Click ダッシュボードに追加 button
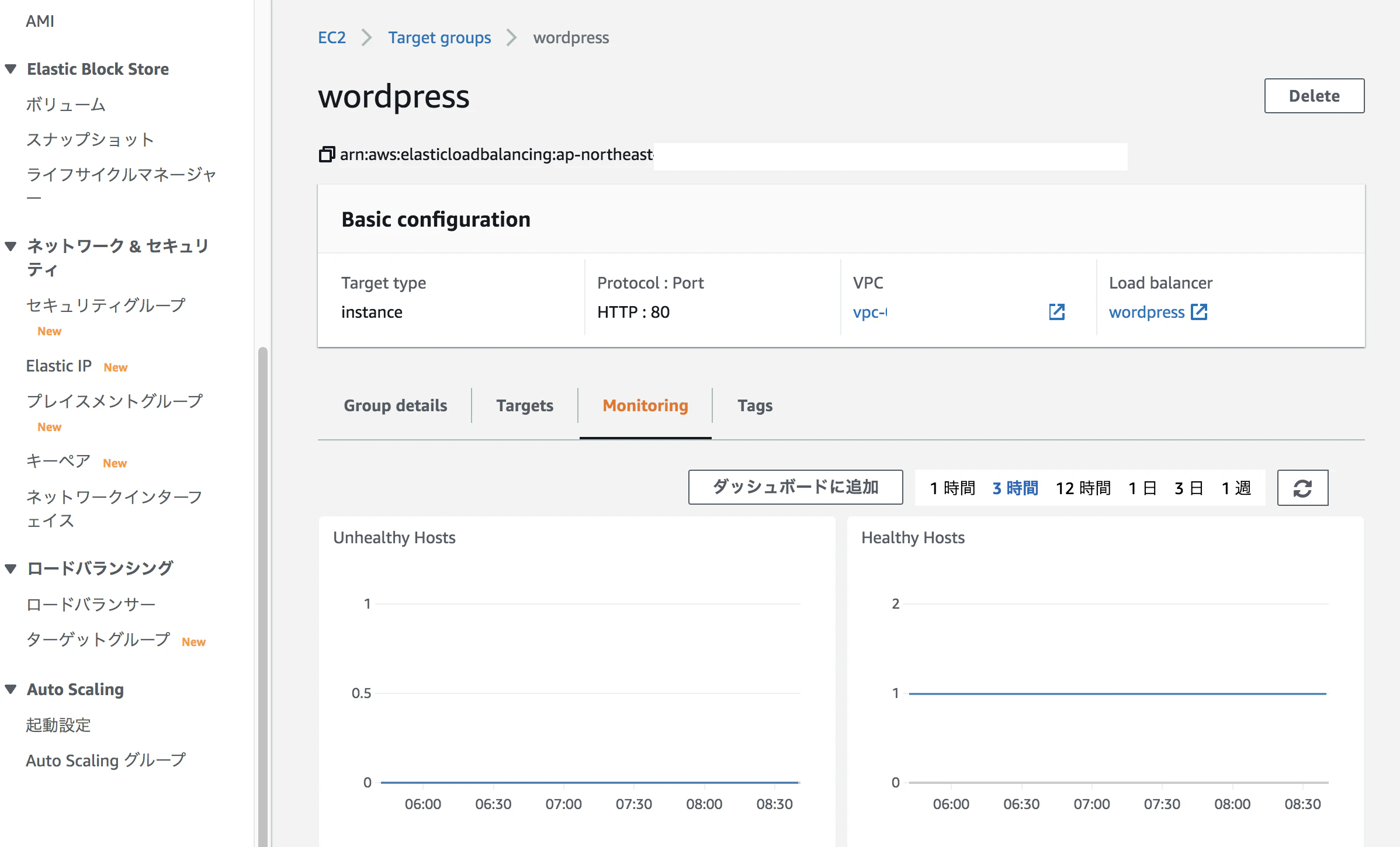The width and height of the screenshot is (1400, 847). click(795, 487)
